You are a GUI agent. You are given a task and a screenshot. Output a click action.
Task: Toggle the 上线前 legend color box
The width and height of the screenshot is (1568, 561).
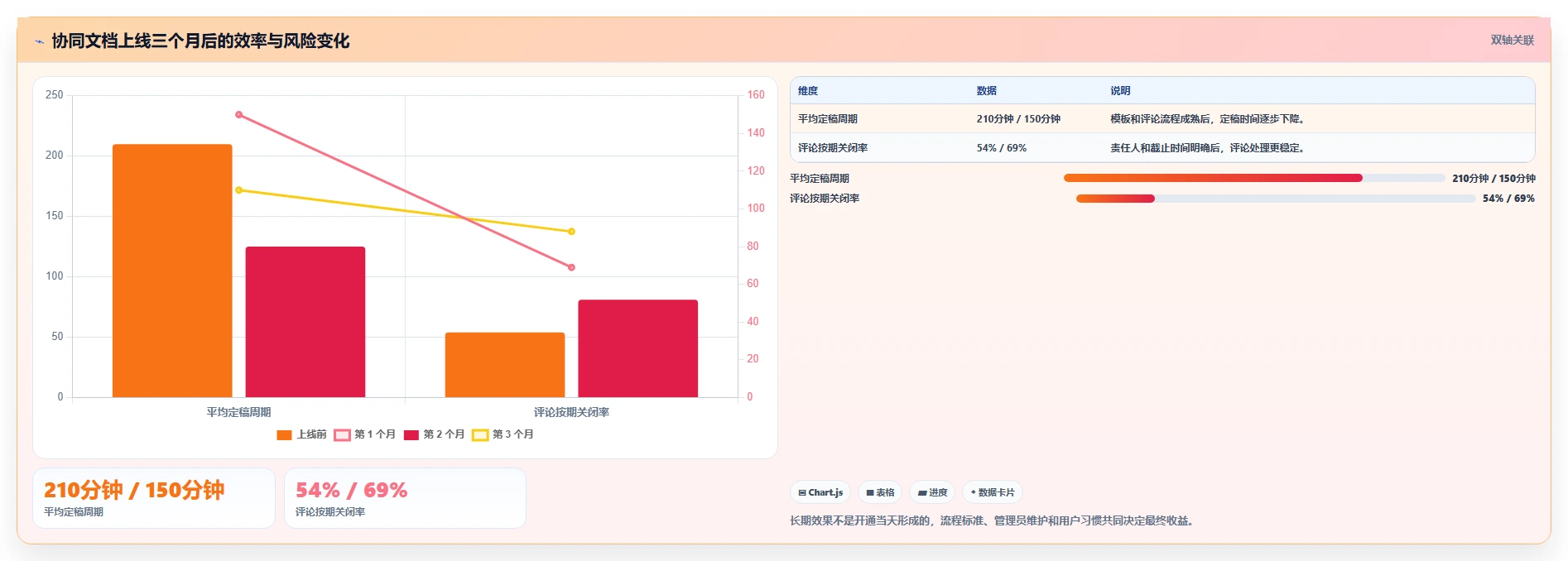coord(284,435)
